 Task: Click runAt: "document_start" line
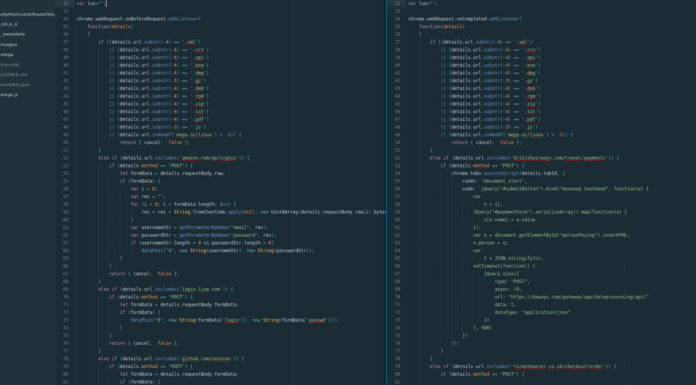(x=494, y=181)
